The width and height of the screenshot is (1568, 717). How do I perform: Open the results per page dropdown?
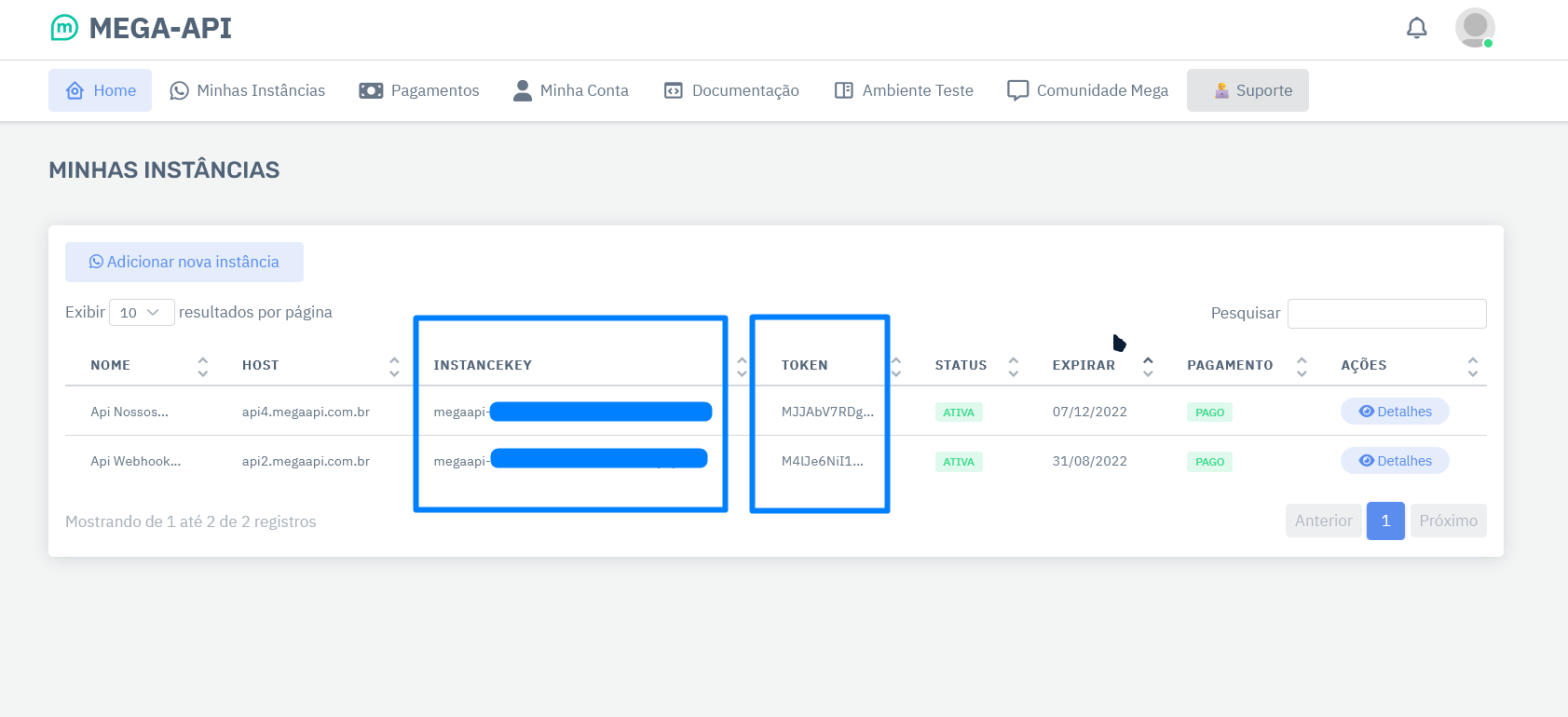pyautogui.click(x=142, y=313)
